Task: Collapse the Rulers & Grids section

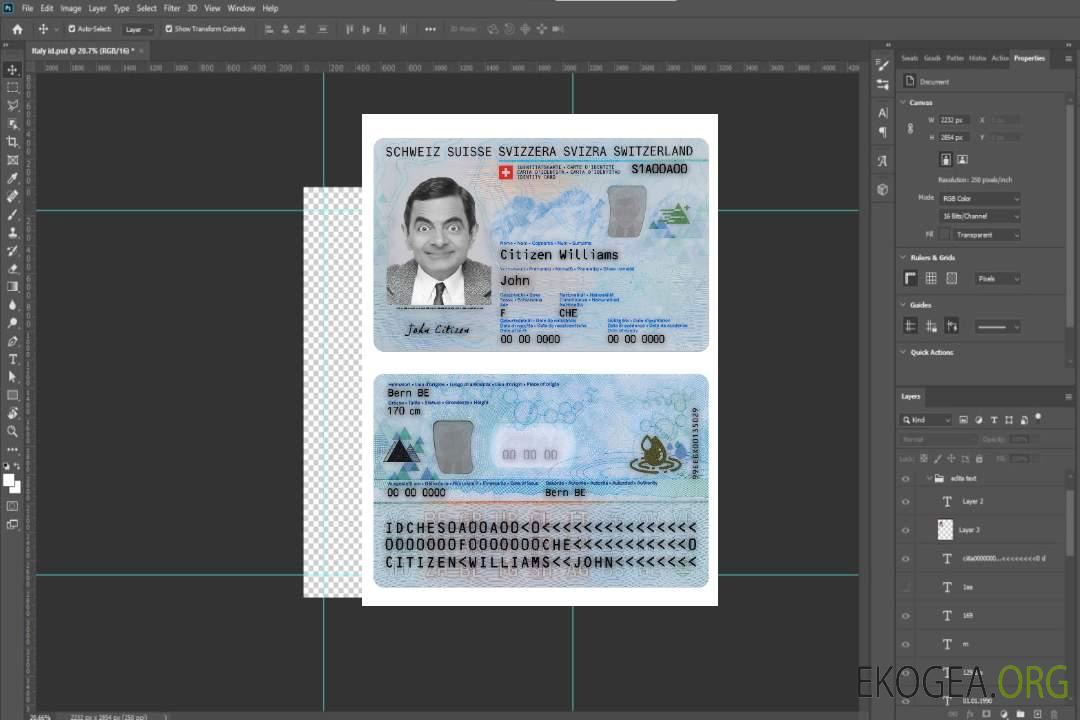Action: 903,257
